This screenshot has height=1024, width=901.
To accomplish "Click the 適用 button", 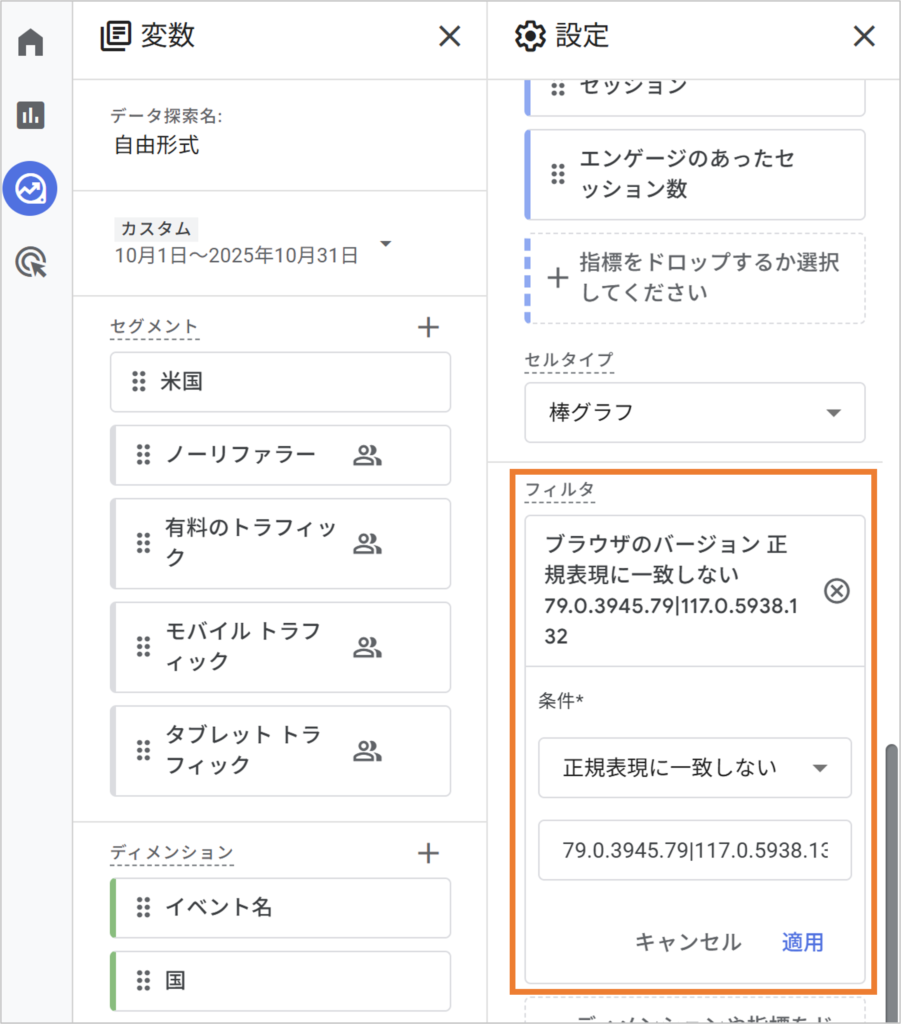I will pos(802,942).
